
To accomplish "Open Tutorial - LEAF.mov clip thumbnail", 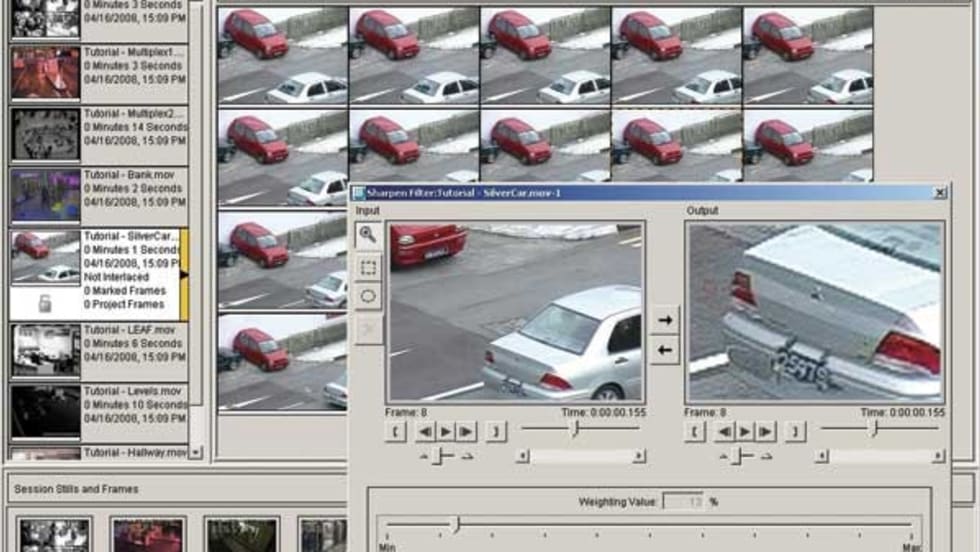I will point(45,350).
